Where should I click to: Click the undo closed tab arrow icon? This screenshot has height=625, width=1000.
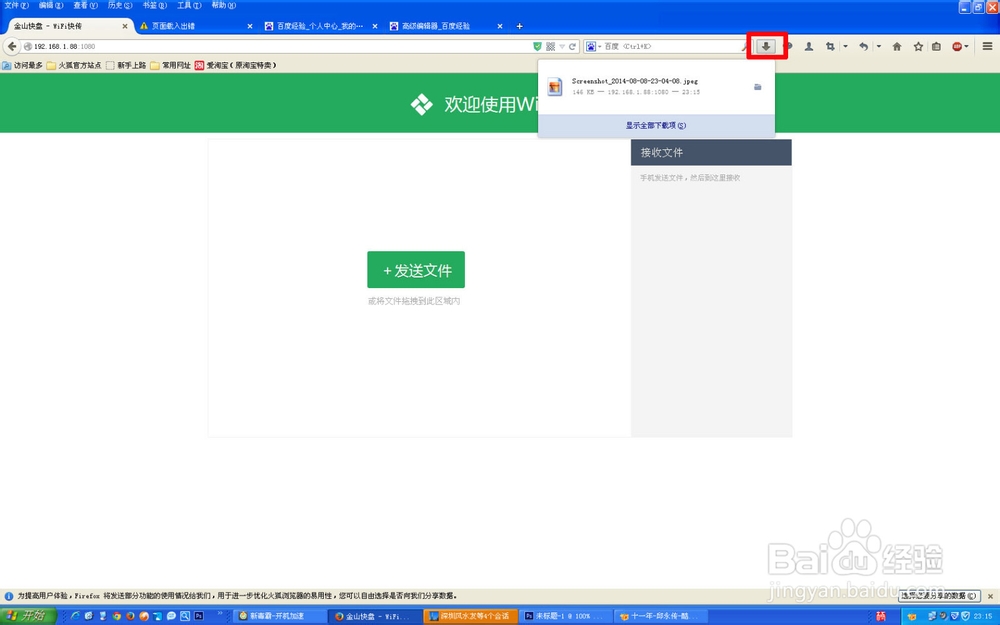point(863,47)
